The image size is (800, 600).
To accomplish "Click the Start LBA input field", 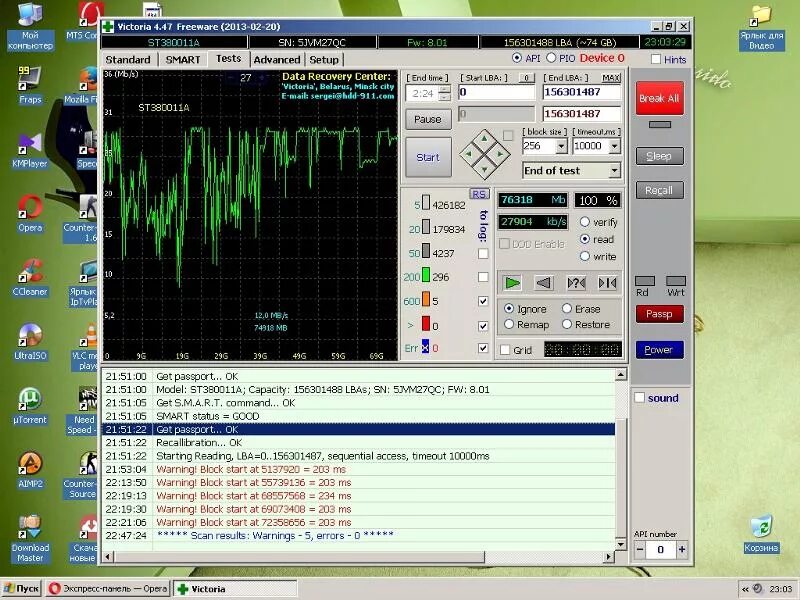I will (496, 92).
